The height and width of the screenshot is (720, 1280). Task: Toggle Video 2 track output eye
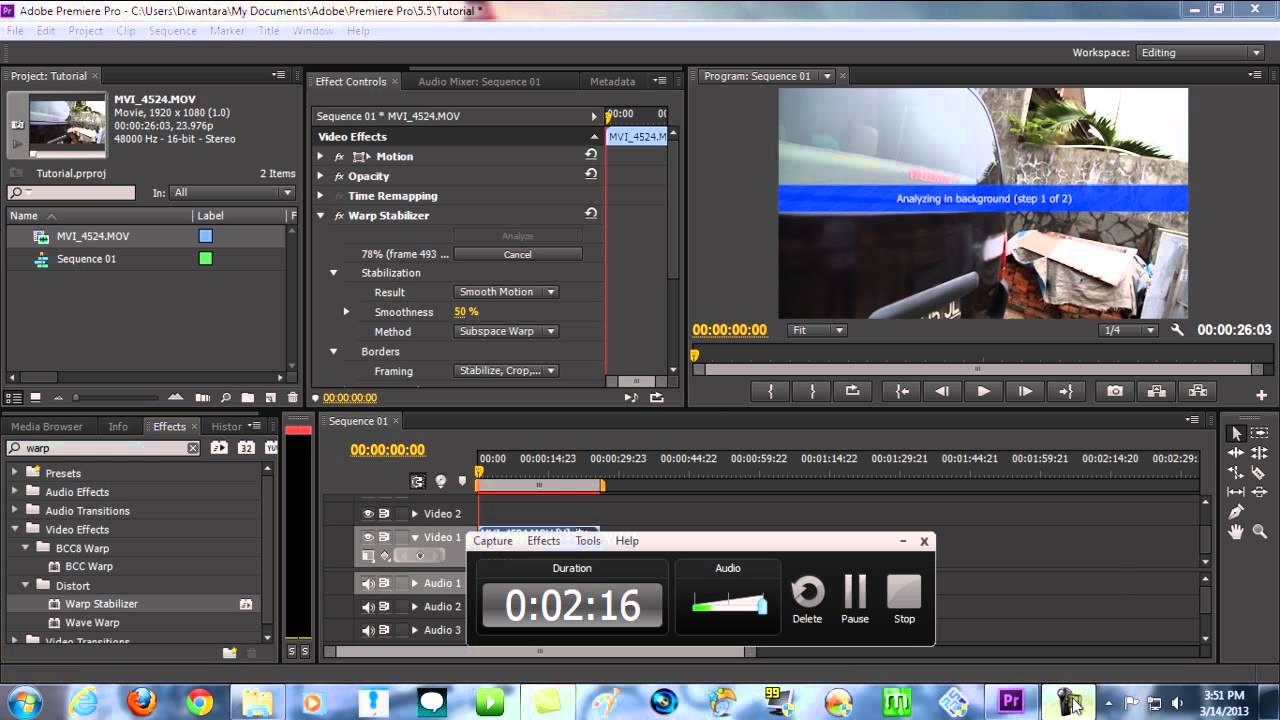tap(368, 513)
